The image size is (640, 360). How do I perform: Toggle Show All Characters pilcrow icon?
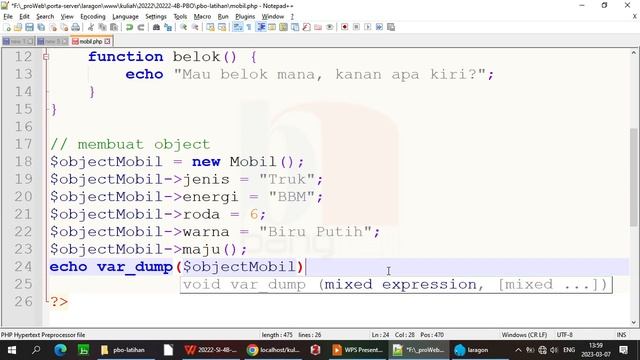(x=249, y=27)
